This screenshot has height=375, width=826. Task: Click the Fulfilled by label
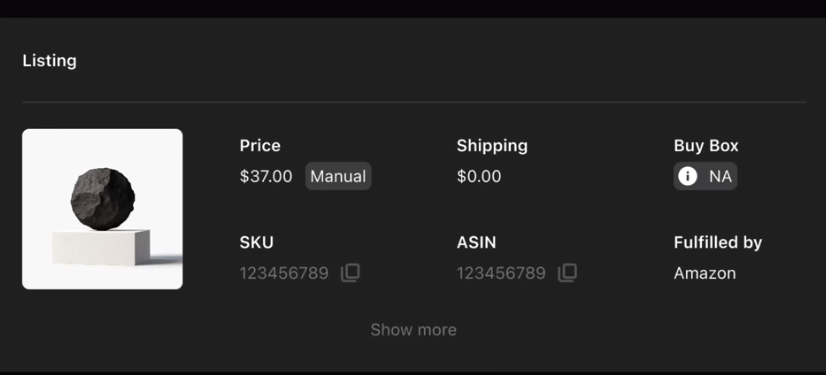718,243
